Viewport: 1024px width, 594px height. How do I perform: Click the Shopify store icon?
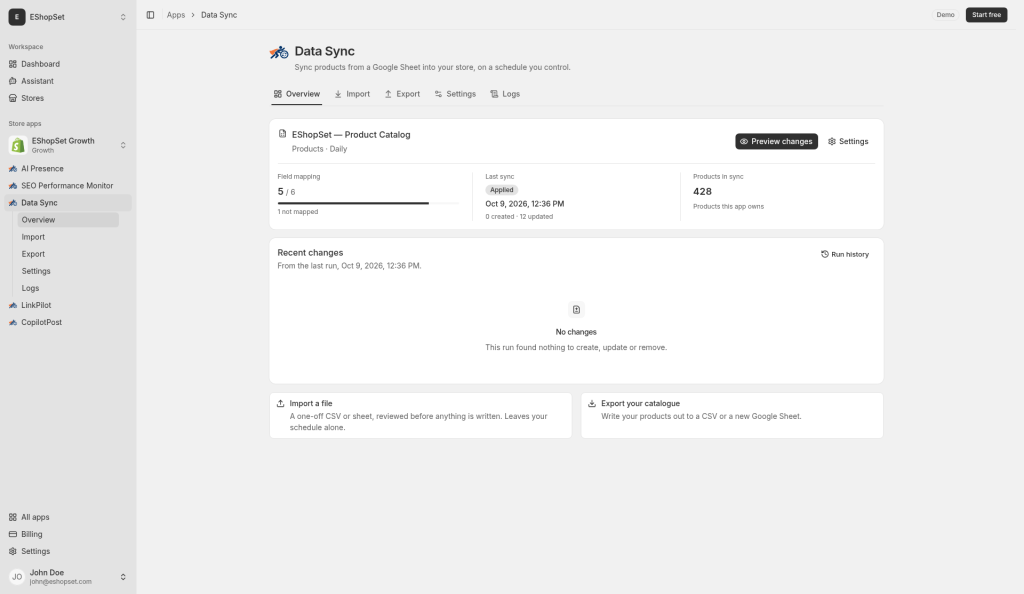pos(18,145)
